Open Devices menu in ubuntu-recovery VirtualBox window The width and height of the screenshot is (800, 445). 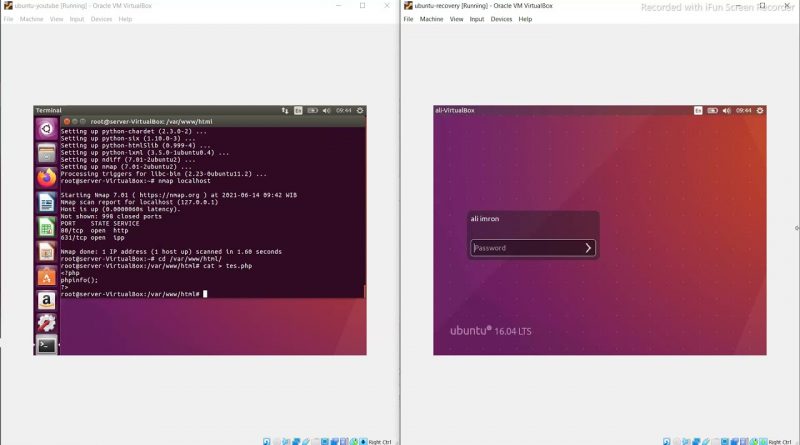click(x=501, y=19)
